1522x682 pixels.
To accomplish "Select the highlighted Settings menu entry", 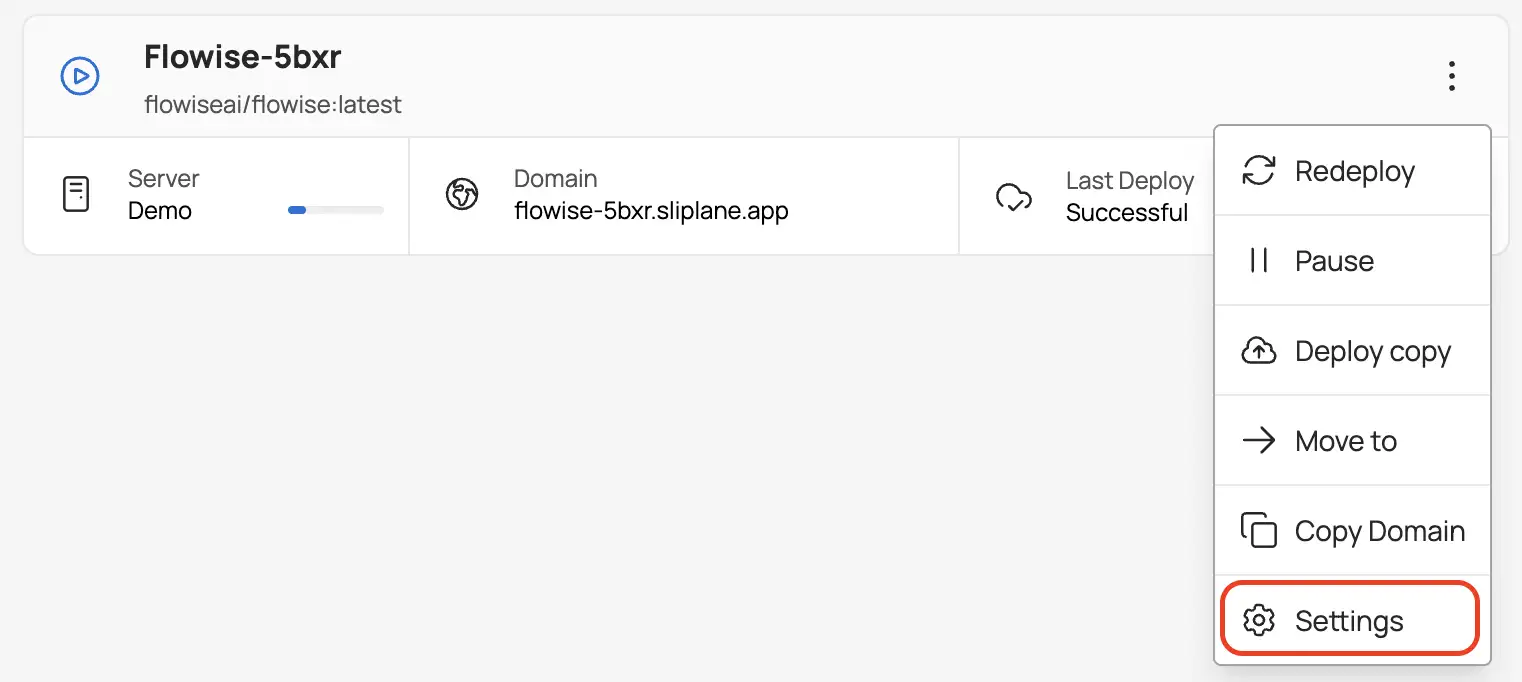I will coord(1349,619).
